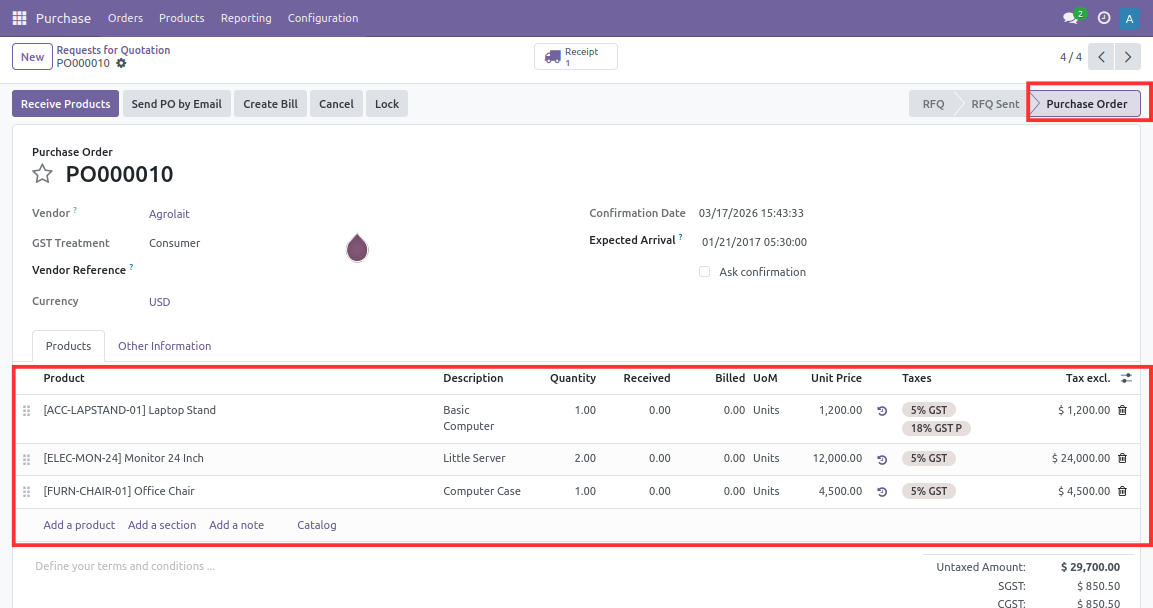Open the messages chat icon
Screen dimensions: 1153x608
tap(1071, 18)
